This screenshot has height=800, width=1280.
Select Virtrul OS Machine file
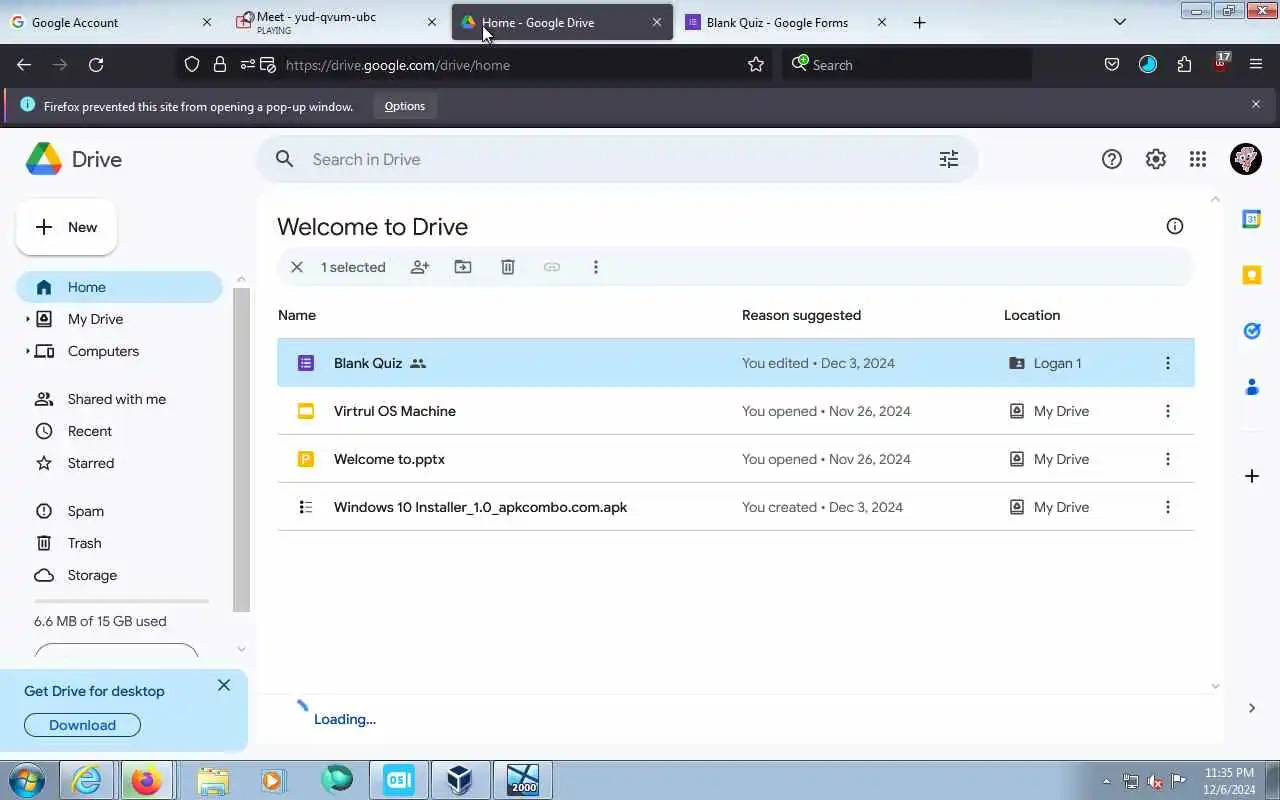pyautogui.click(x=736, y=411)
